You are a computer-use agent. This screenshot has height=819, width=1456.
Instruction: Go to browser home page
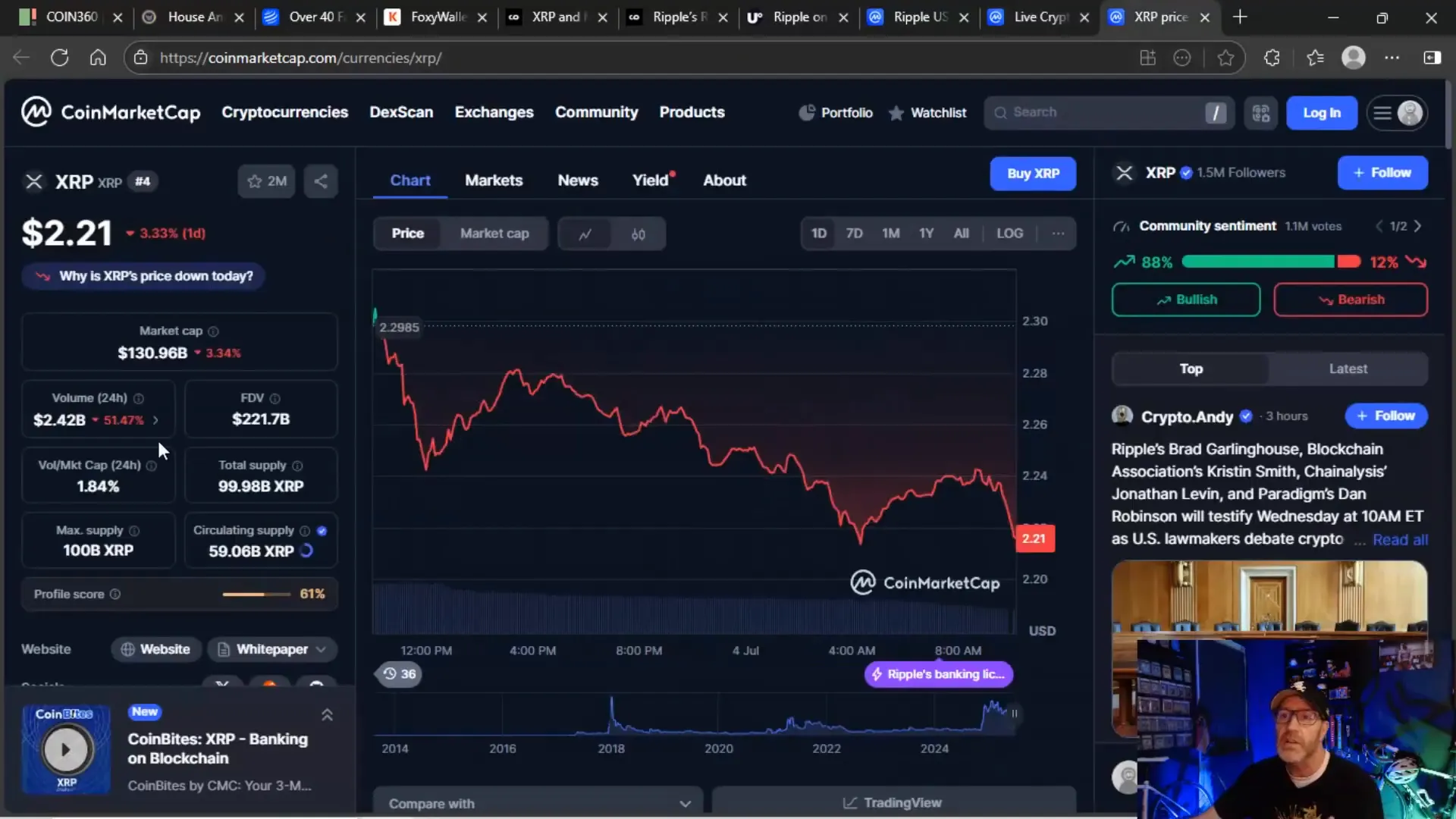tap(98, 58)
